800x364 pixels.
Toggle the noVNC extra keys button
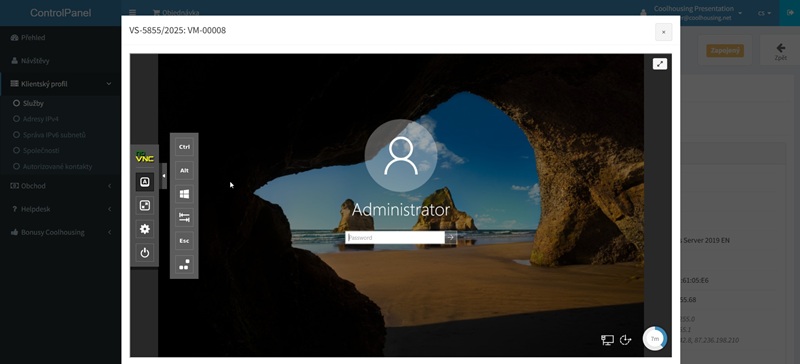145,181
